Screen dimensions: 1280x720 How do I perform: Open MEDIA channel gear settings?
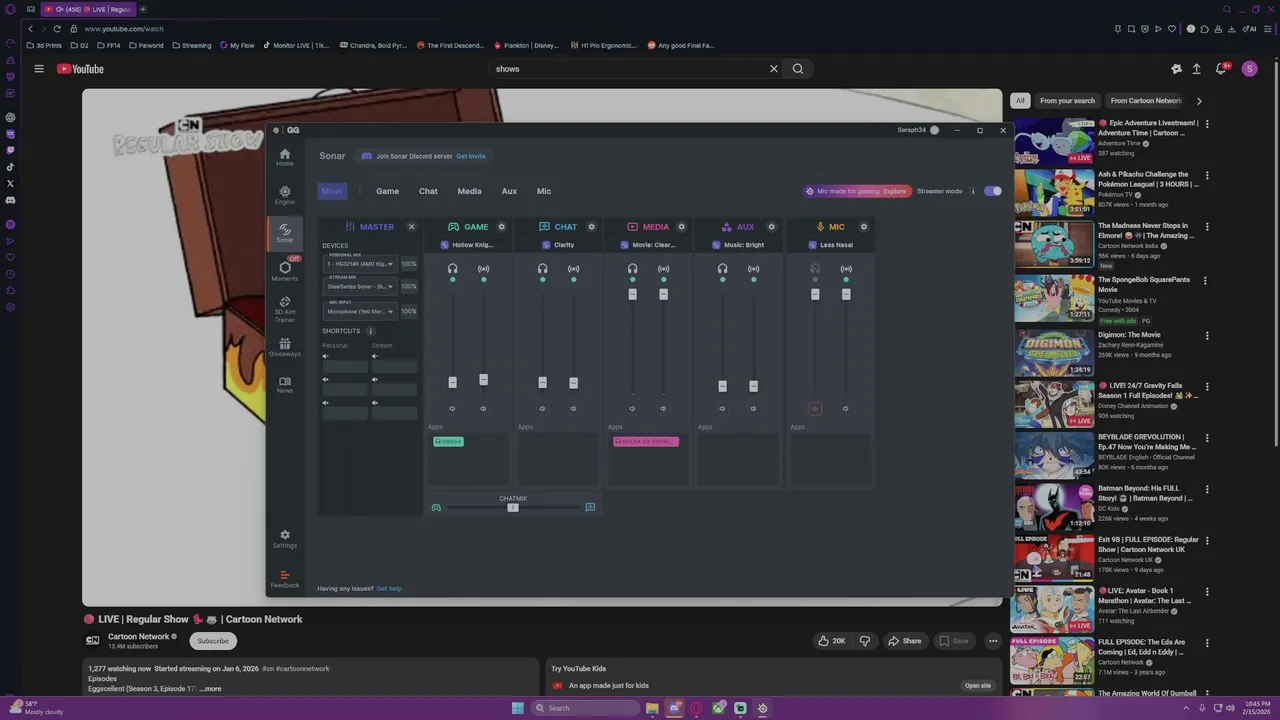[x=682, y=227]
